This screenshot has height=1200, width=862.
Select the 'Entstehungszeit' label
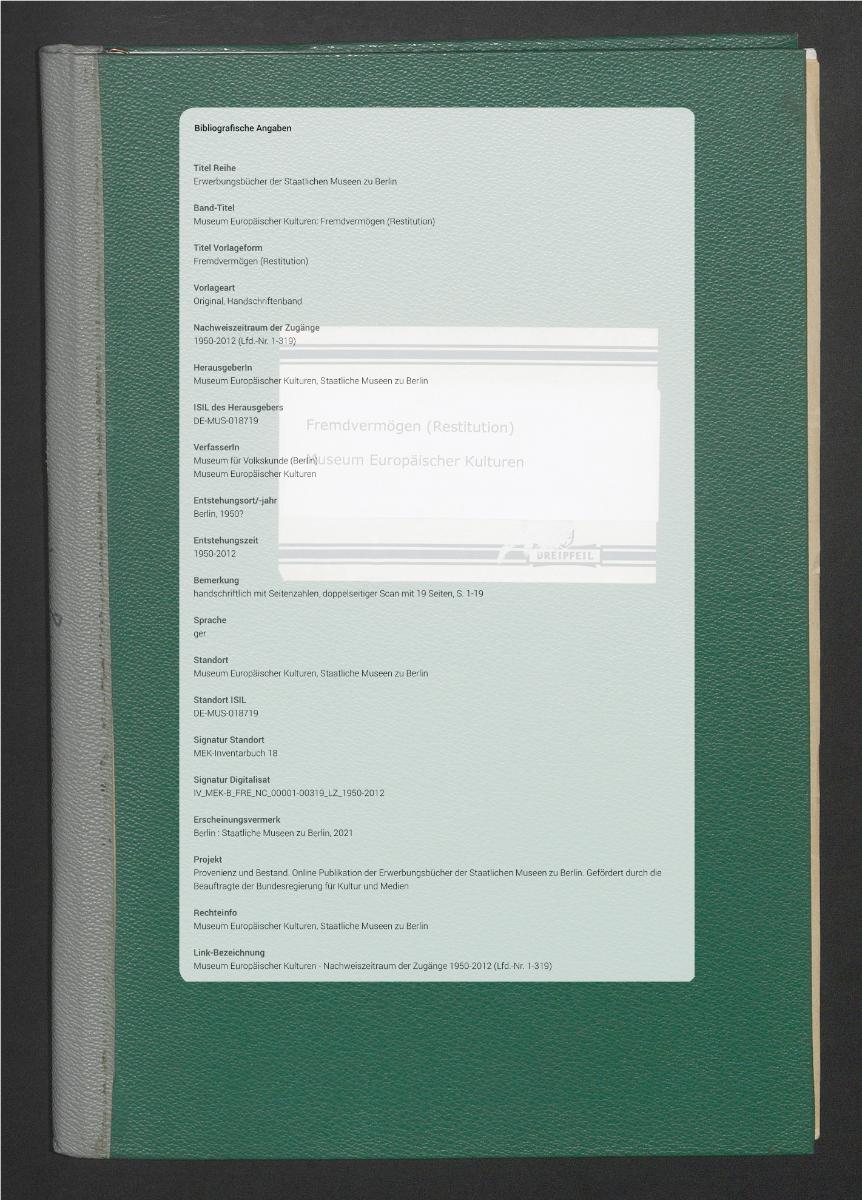click(x=227, y=540)
